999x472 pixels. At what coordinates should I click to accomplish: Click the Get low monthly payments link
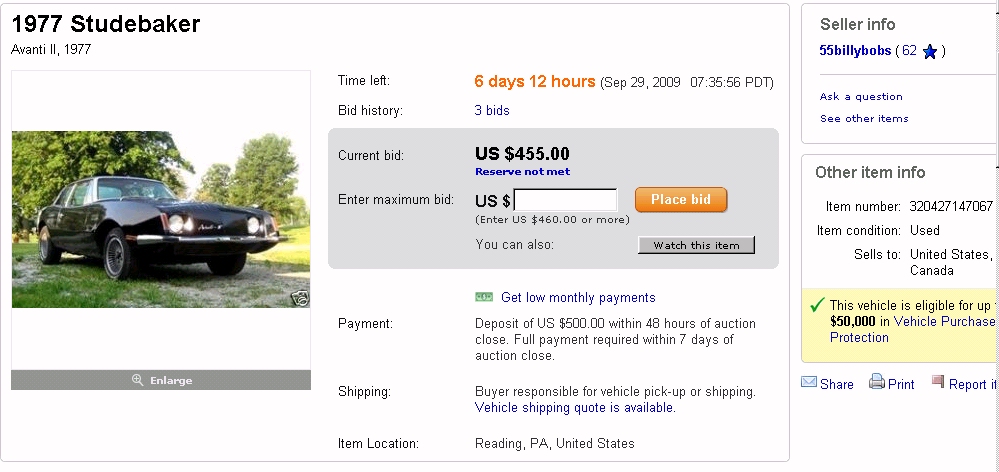pyautogui.click(x=578, y=297)
